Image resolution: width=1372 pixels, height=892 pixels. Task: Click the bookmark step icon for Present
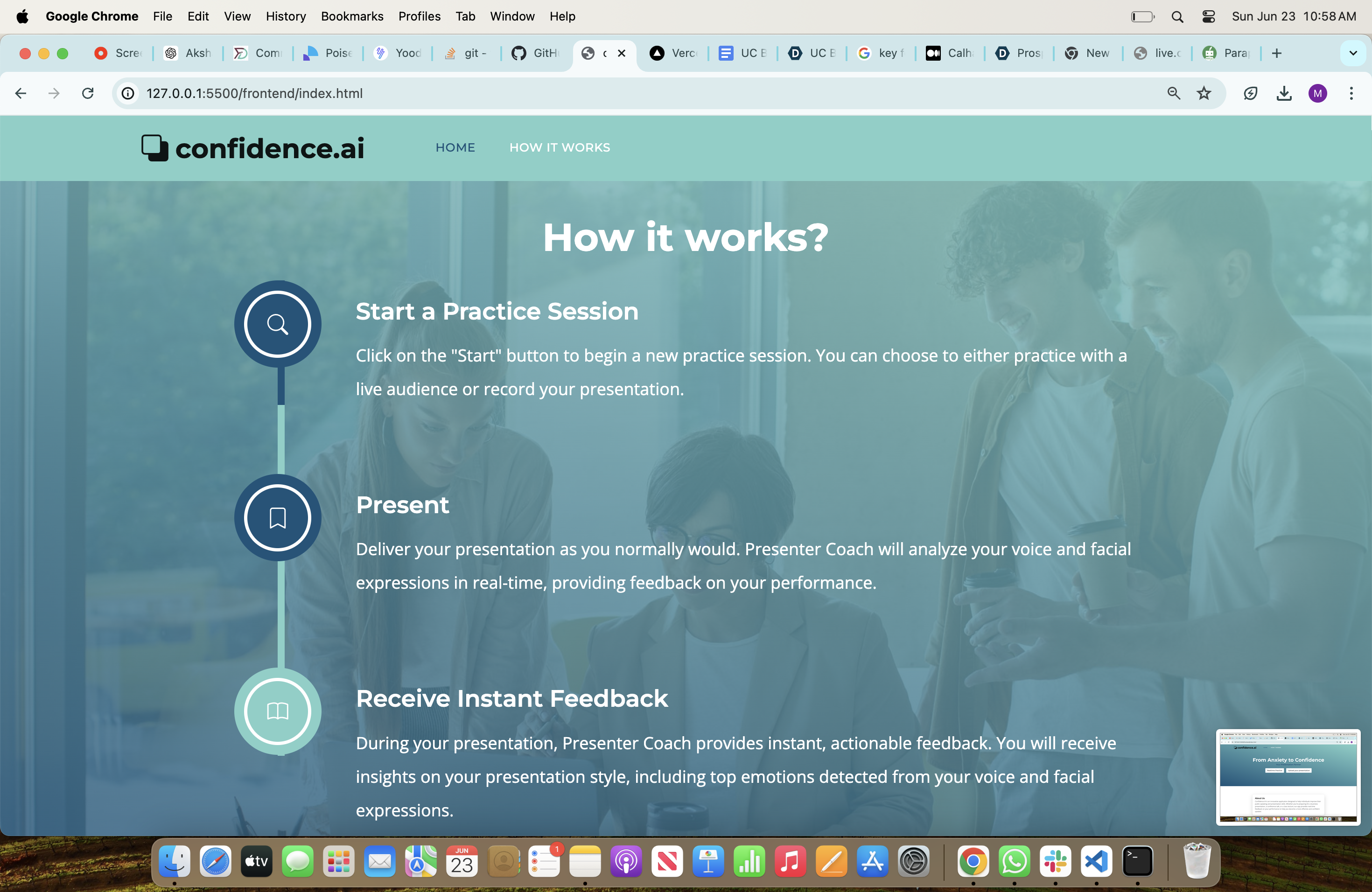277,517
